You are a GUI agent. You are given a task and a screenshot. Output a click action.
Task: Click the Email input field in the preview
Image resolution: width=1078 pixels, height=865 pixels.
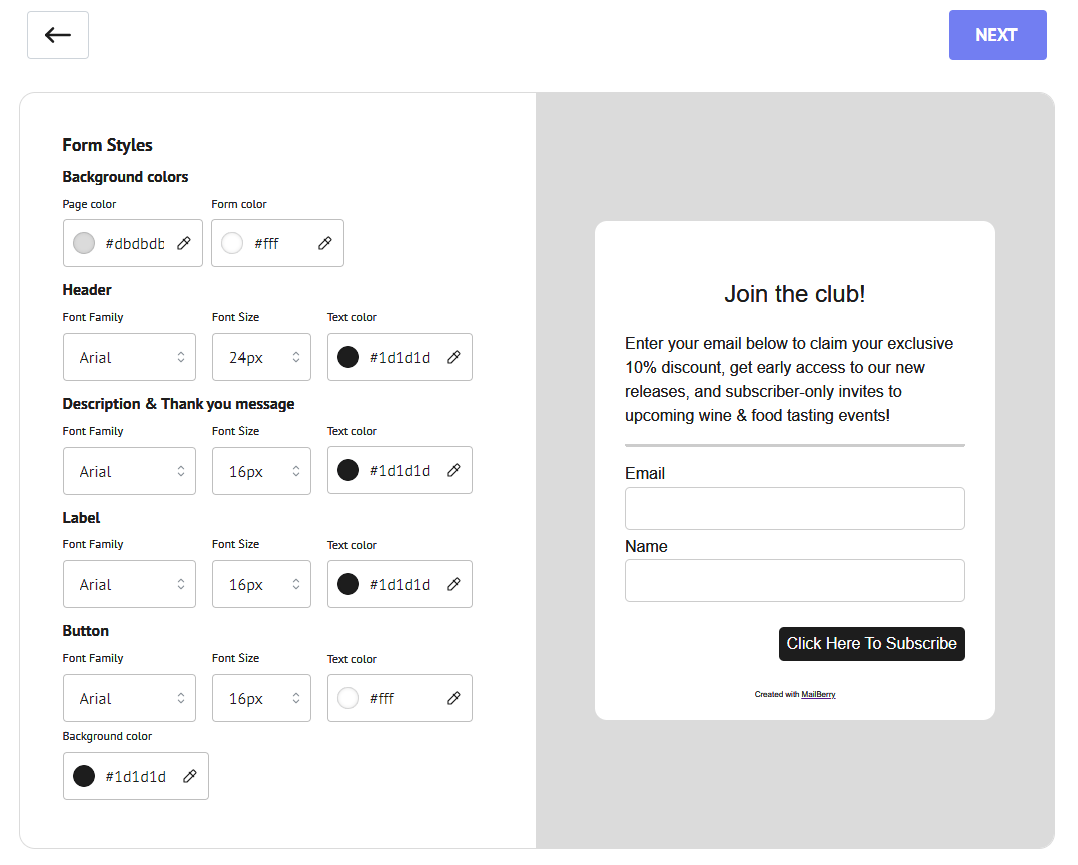pos(794,508)
